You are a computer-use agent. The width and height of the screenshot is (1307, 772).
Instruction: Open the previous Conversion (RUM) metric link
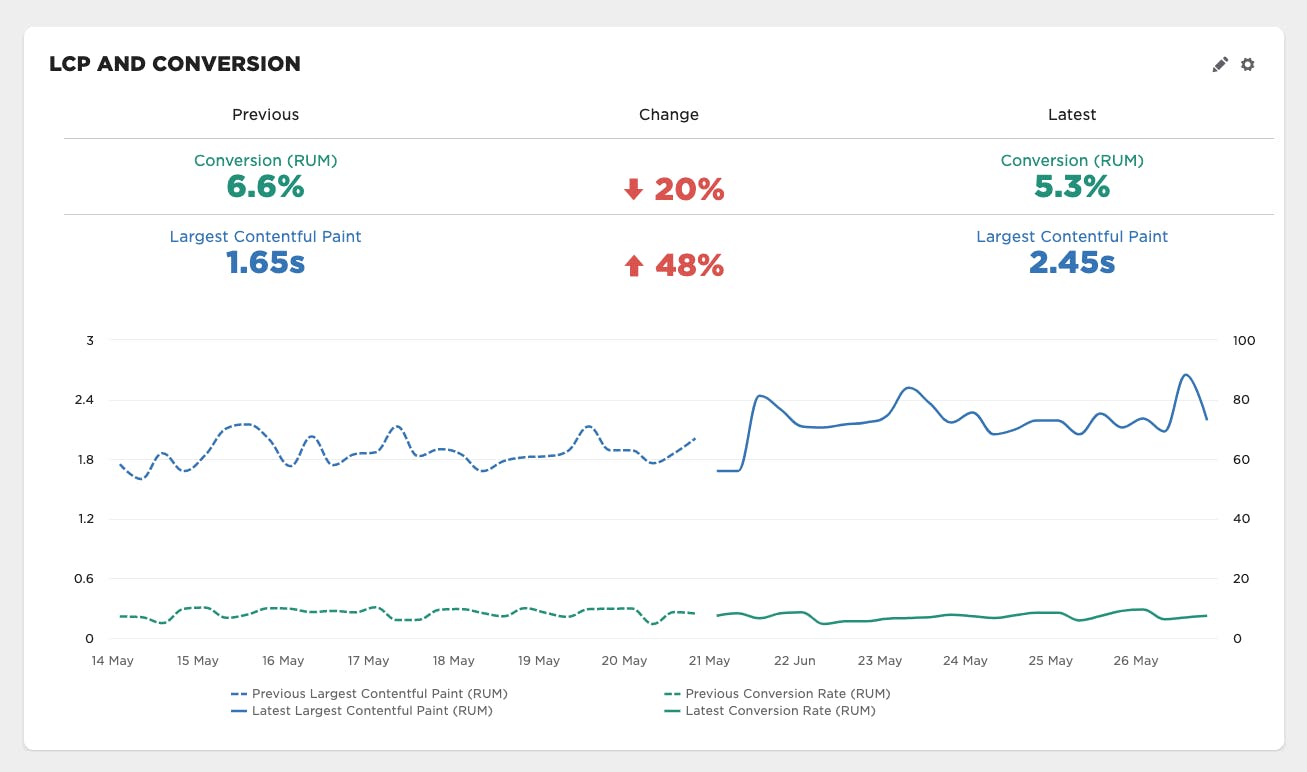(265, 160)
